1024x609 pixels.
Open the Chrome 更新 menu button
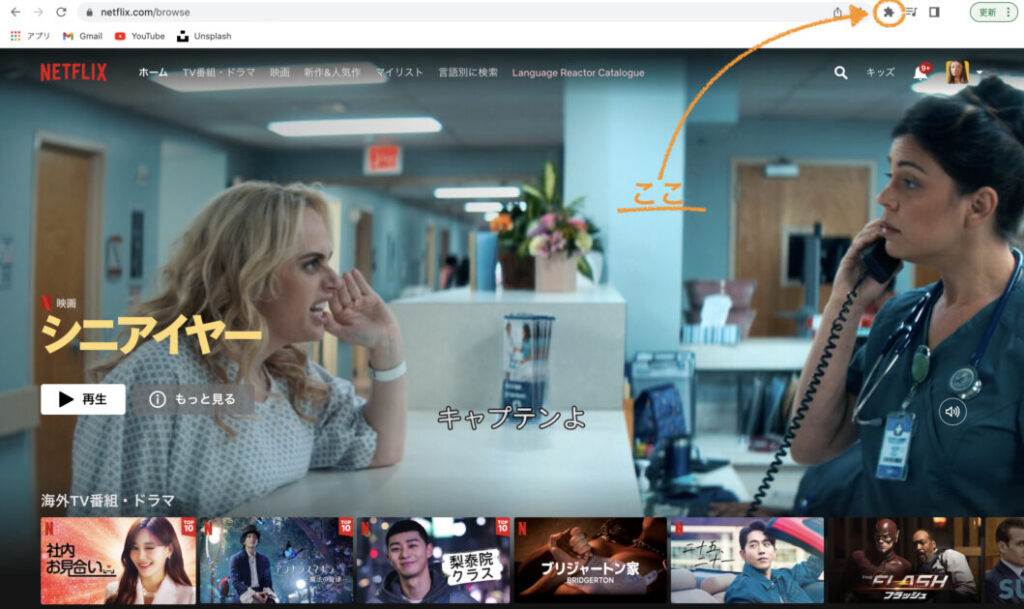pos(993,12)
